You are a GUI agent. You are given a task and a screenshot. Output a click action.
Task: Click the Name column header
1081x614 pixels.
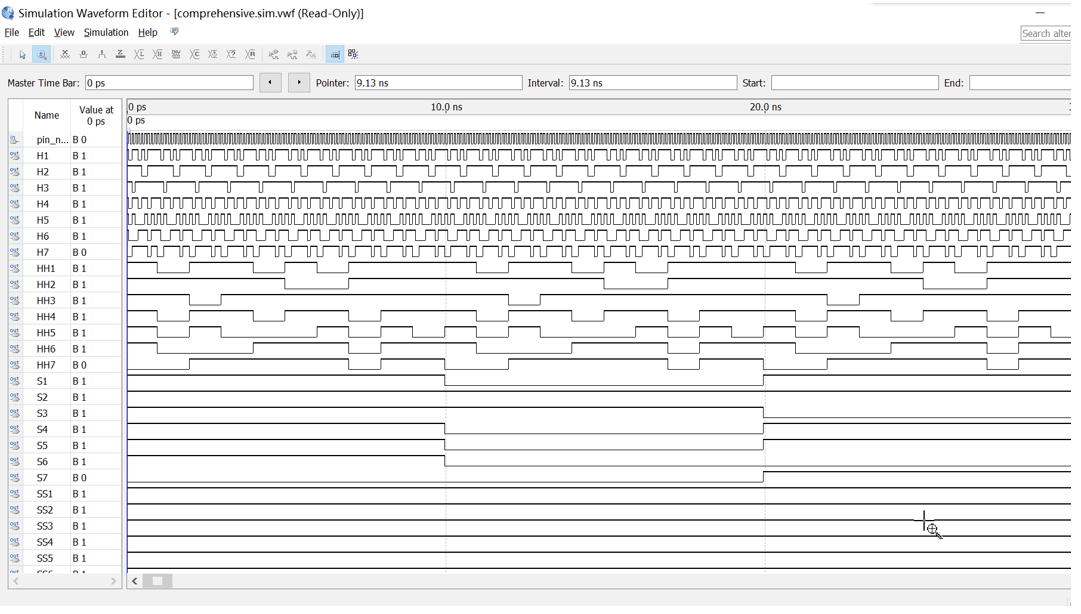[47, 116]
